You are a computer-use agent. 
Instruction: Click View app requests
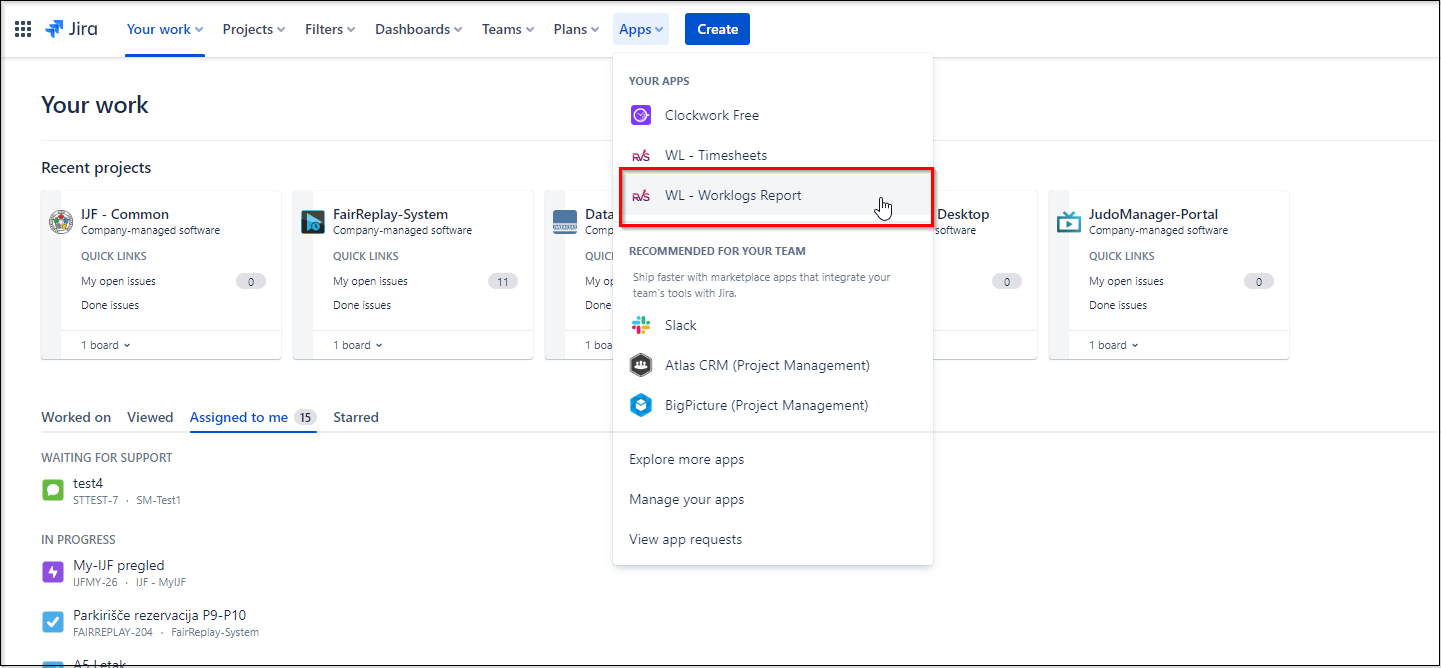point(773,539)
